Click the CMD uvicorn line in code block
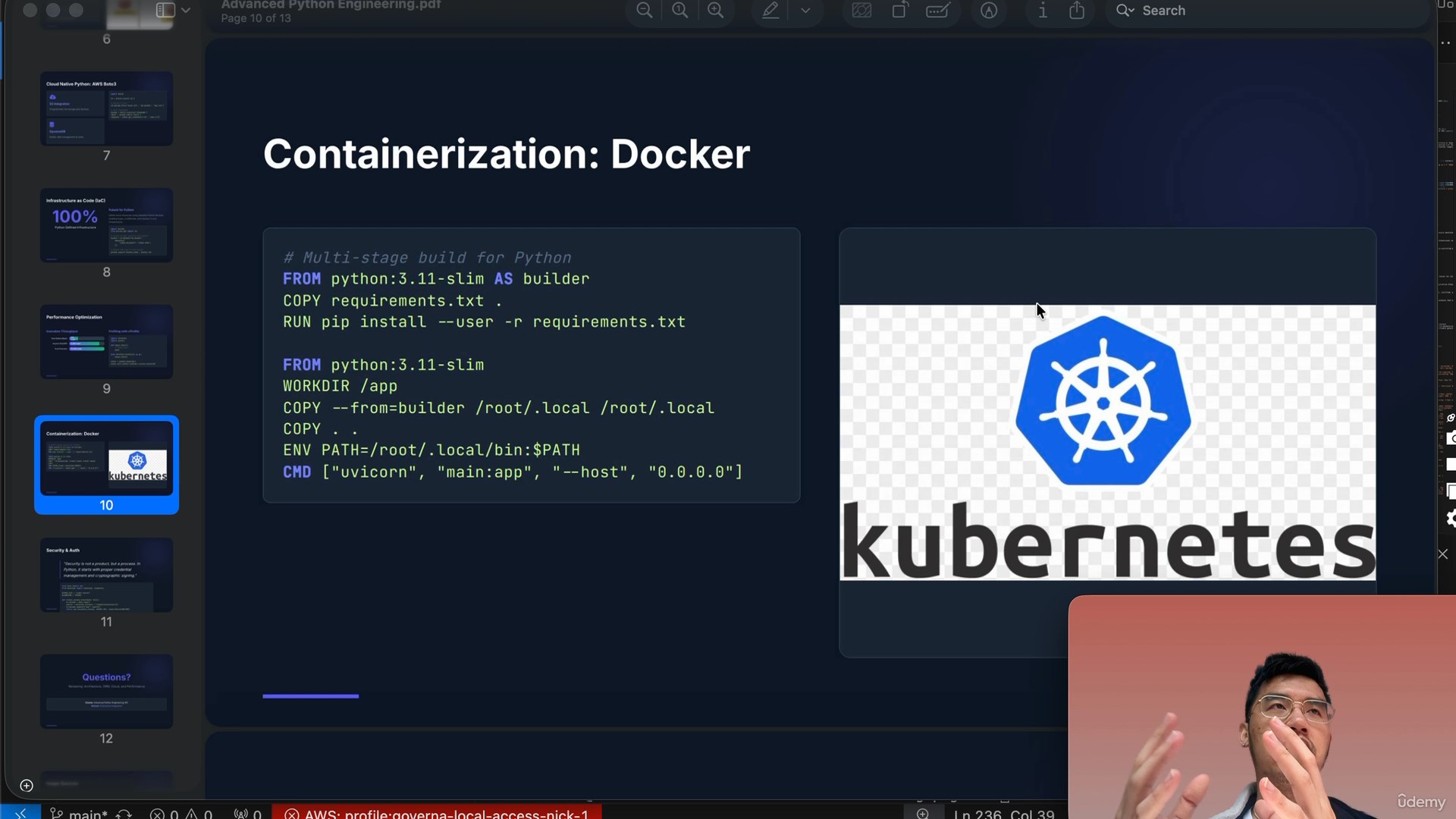This screenshot has width=1456, height=819. pyautogui.click(x=513, y=472)
